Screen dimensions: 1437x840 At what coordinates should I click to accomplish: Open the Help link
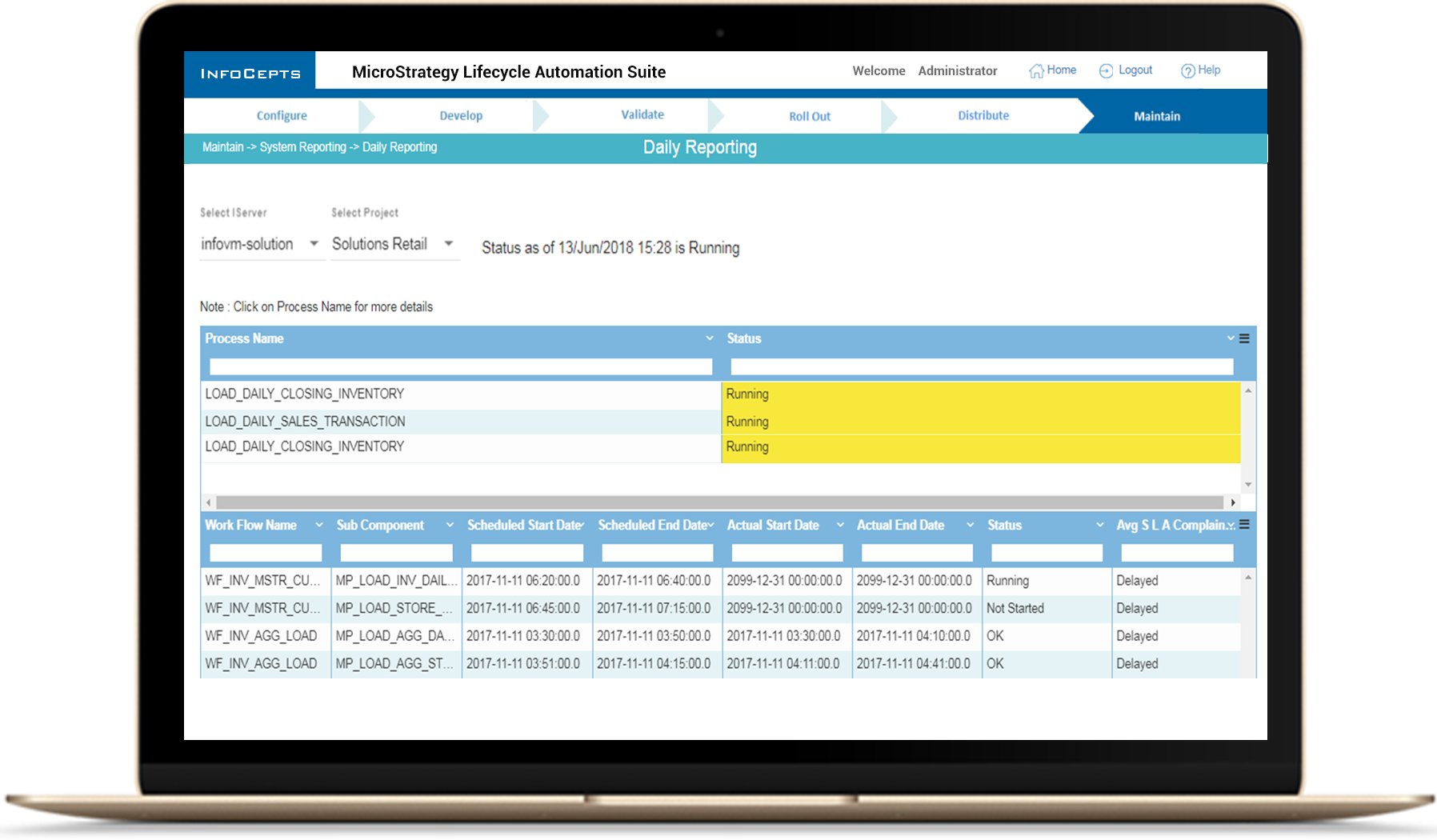tap(1209, 70)
